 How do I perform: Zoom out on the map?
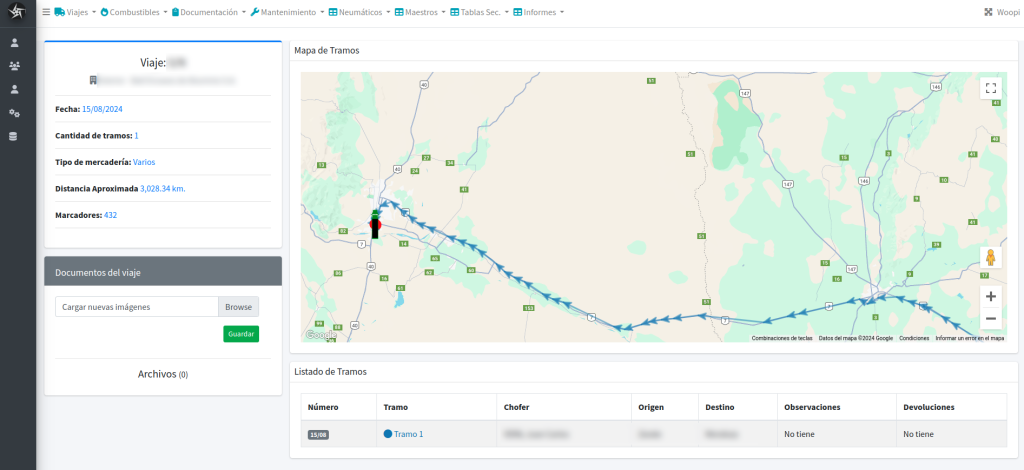tap(990, 319)
